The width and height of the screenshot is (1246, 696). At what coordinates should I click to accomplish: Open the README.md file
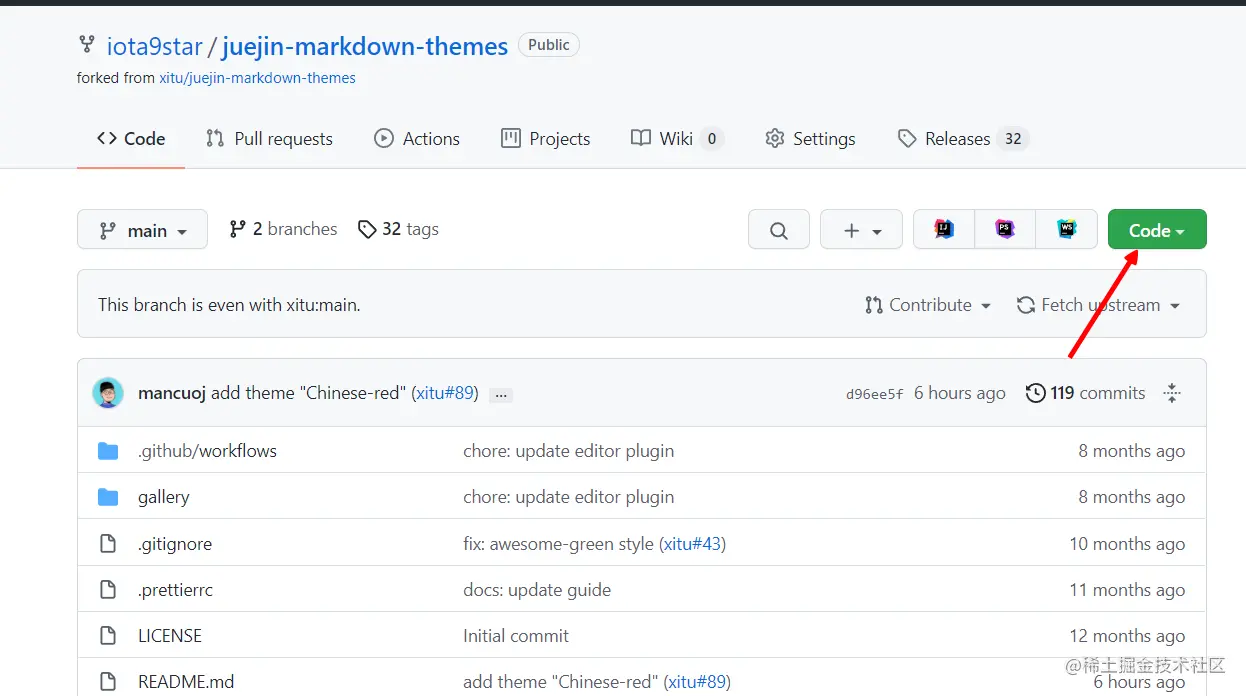pyautogui.click(x=186, y=682)
